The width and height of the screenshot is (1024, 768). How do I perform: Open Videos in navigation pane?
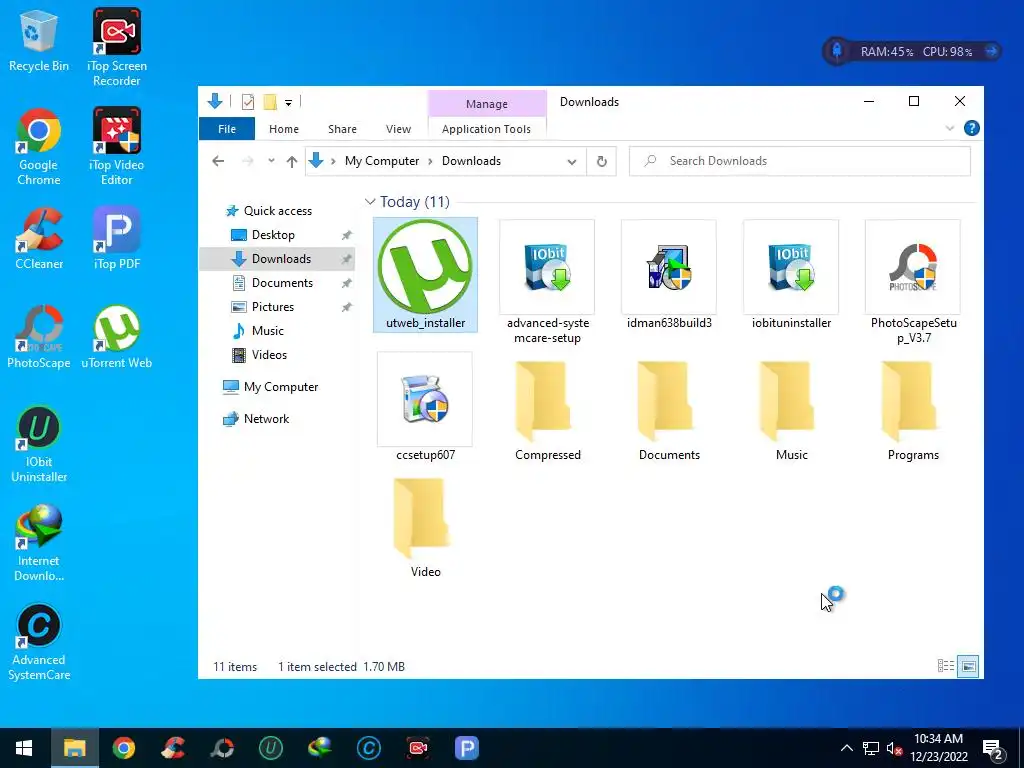(x=269, y=355)
